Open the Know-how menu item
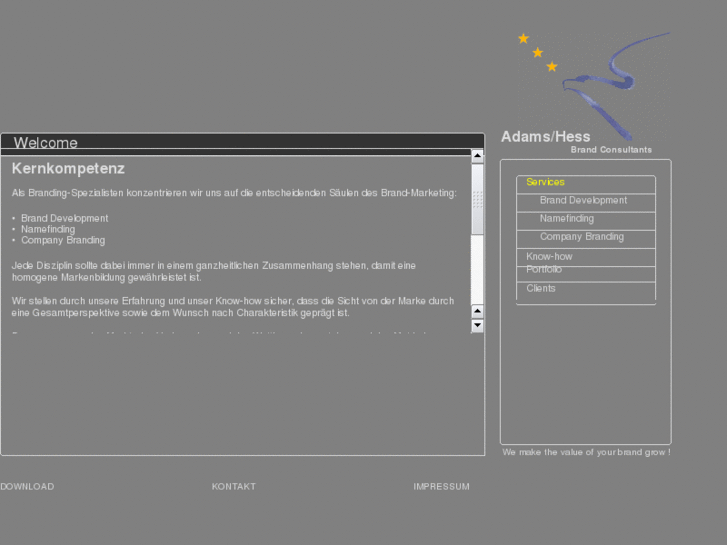Image resolution: width=727 pixels, height=545 pixels. pyautogui.click(x=549, y=256)
